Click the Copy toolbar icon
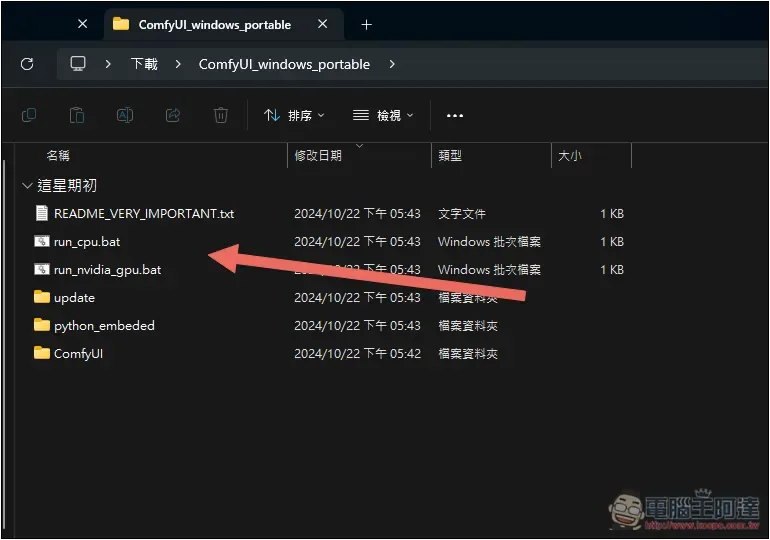Screen dimensions: 770x540 coord(29,115)
